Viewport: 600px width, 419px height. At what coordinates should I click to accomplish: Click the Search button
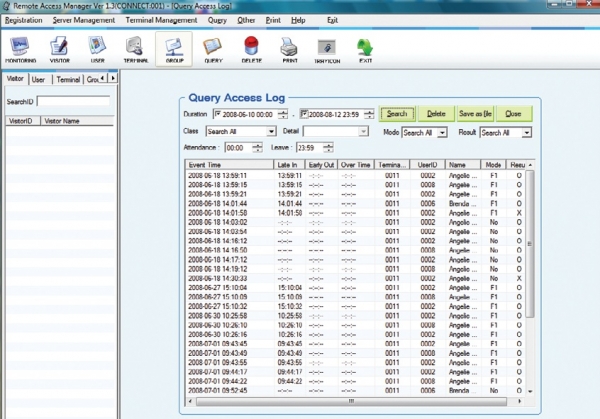[x=397, y=114]
